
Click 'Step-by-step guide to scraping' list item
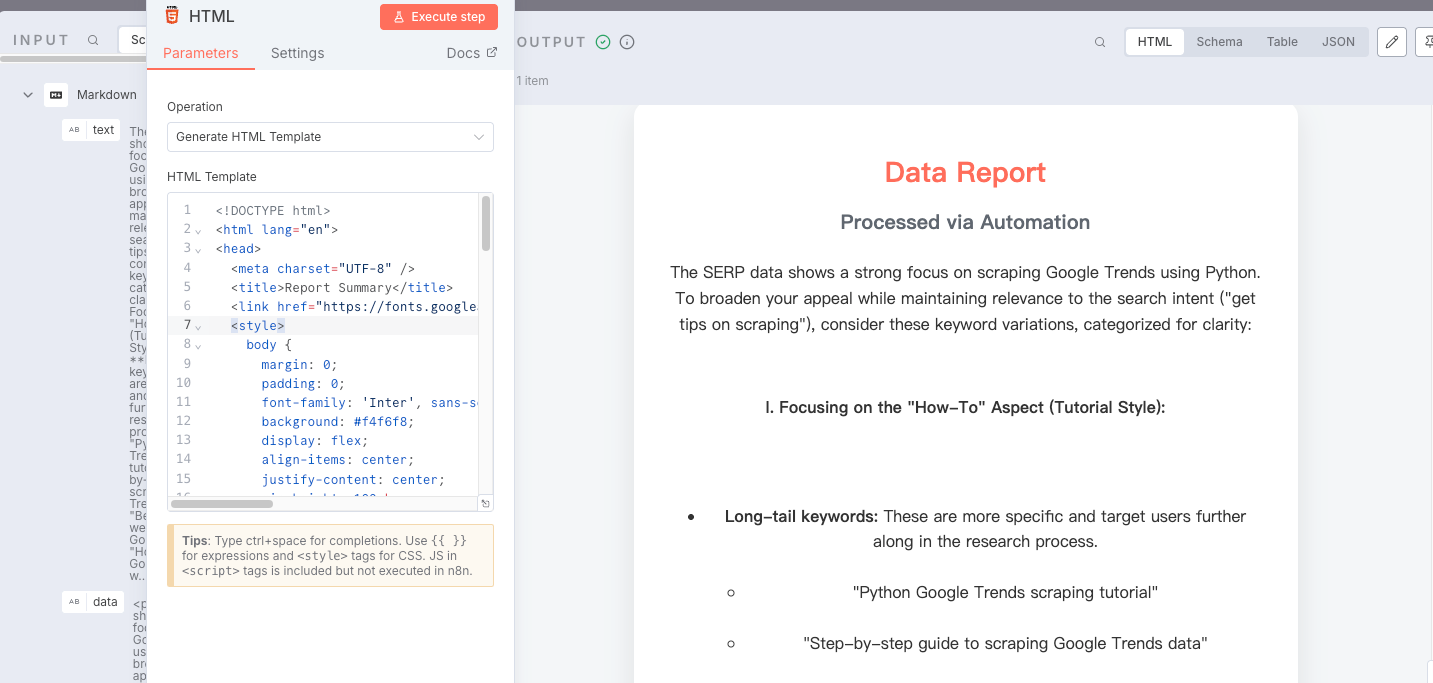[x=1005, y=643]
